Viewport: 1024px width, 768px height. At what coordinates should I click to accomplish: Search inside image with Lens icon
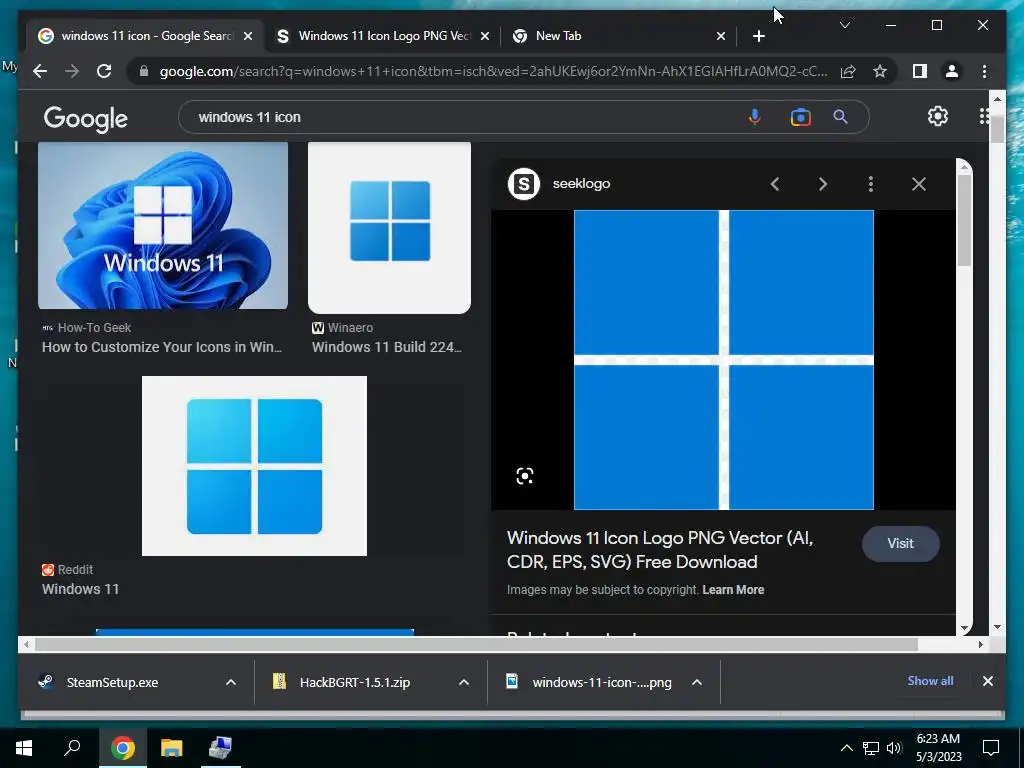[x=525, y=476]
